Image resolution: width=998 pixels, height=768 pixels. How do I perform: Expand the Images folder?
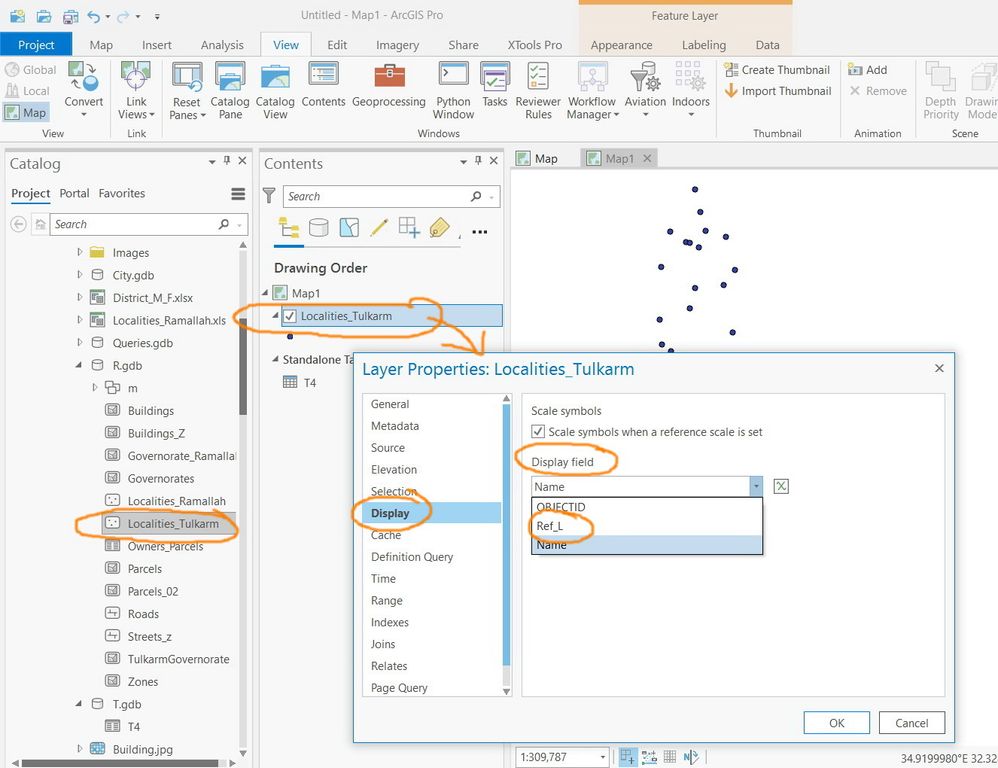point(80,252)
